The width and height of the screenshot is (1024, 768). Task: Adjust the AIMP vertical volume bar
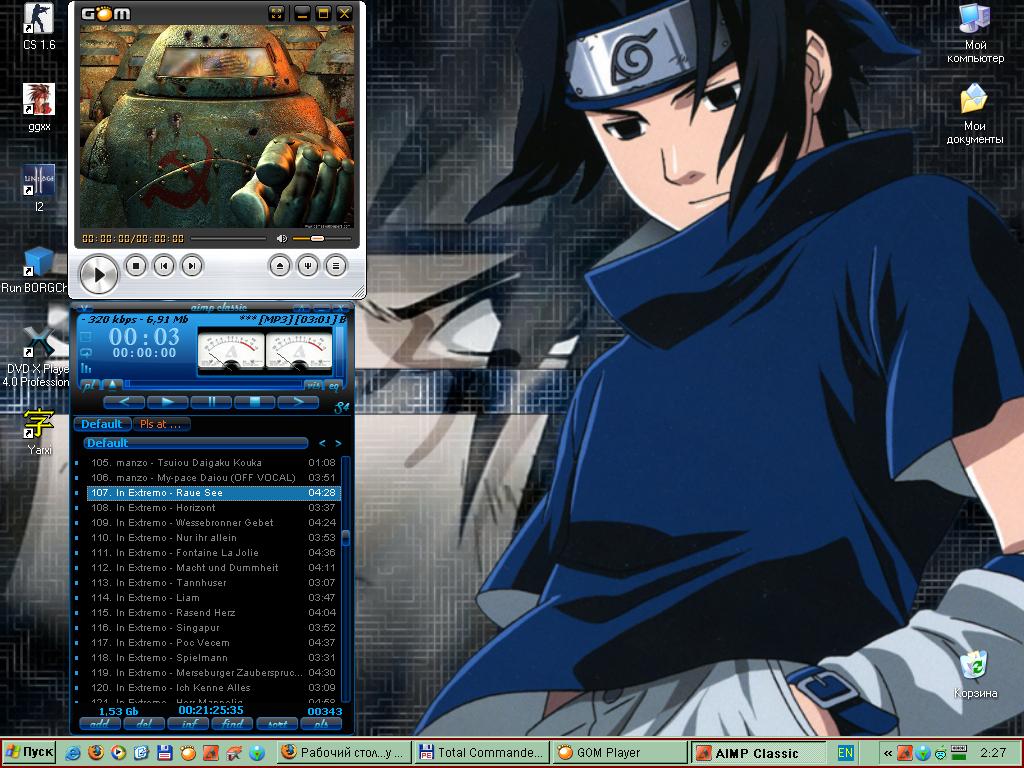coord(340,350)
